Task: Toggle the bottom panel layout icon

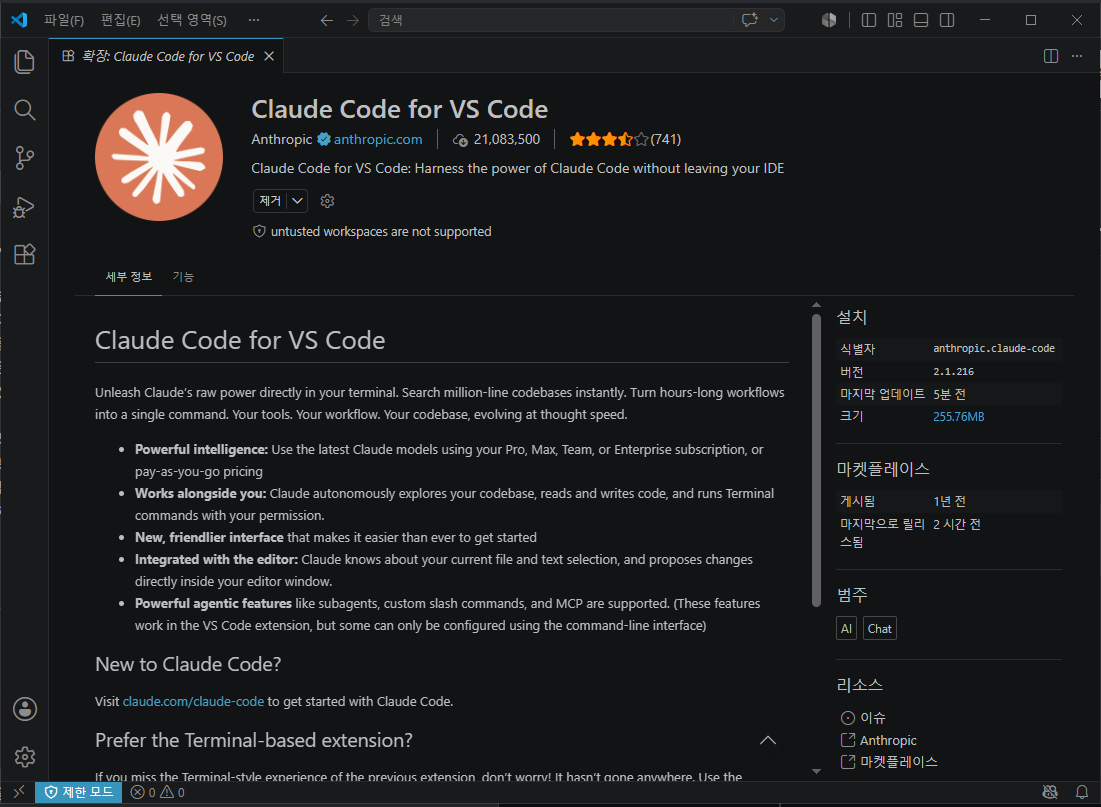Action: coord(921,20)
